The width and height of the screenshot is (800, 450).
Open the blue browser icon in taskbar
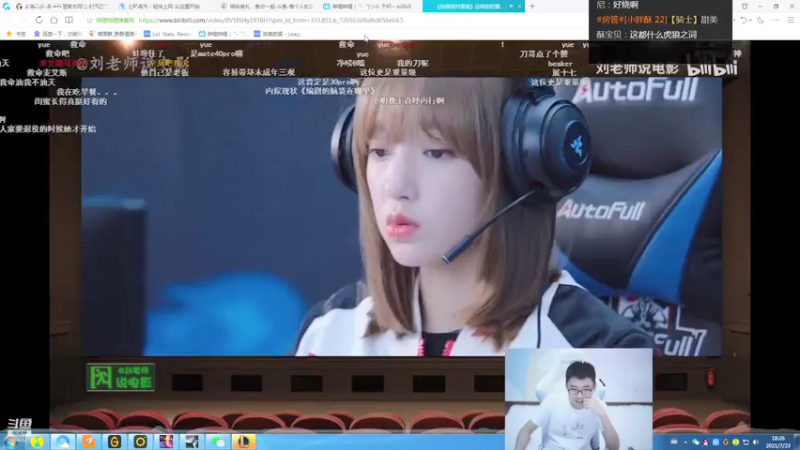[x=63, y=441]
